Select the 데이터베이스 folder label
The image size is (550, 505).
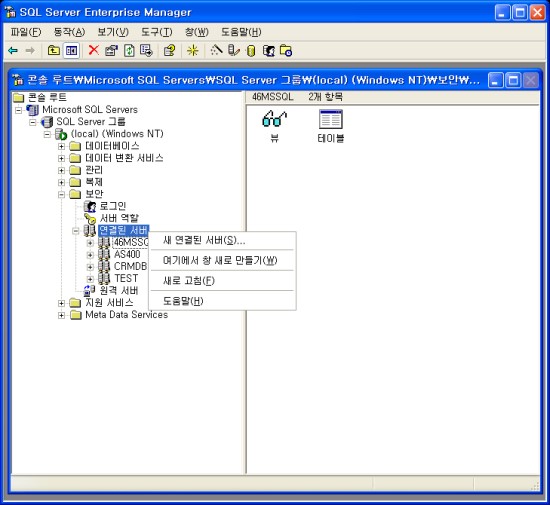point(112,146)
